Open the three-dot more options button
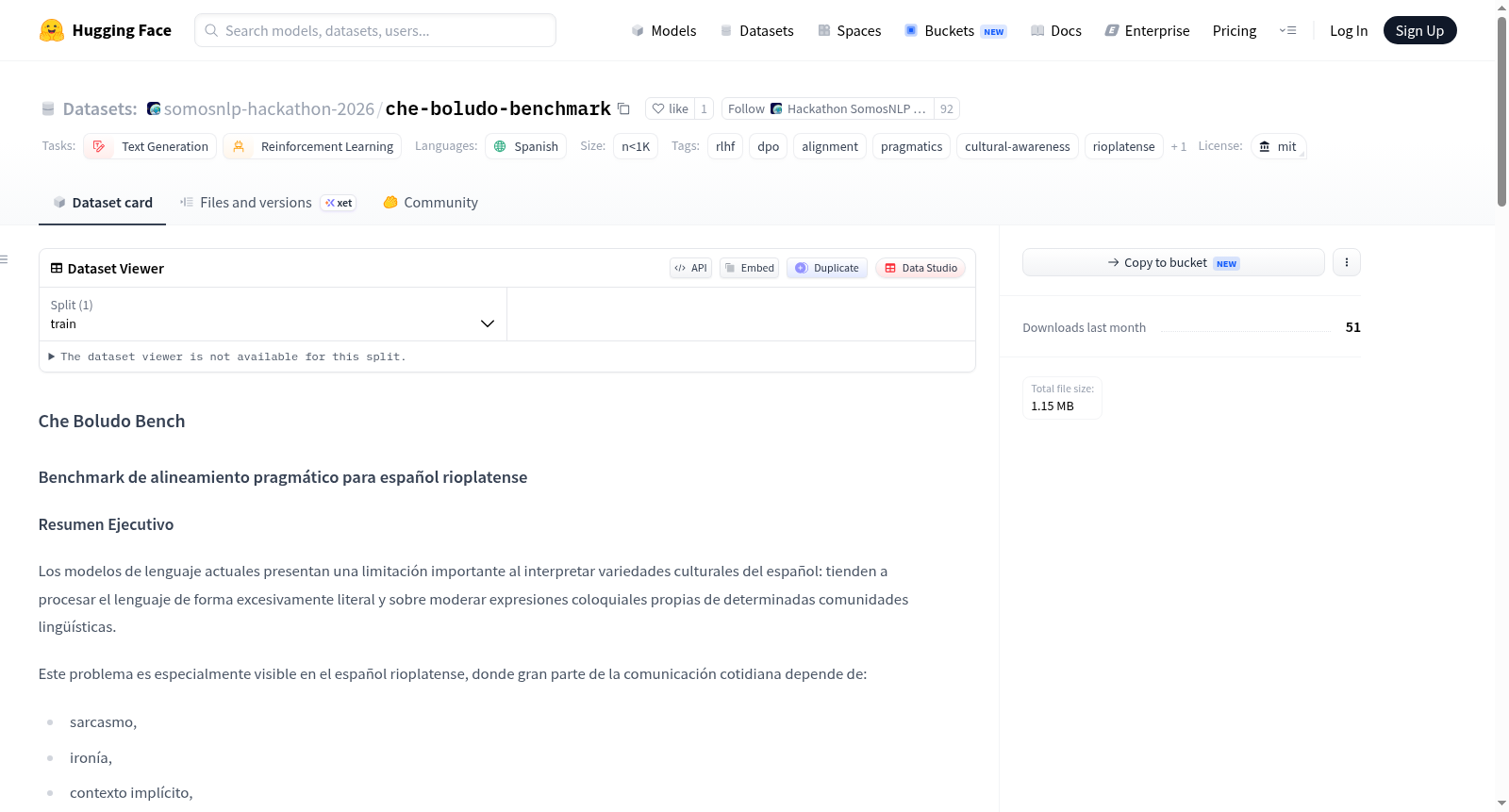 click(x=1347, y=262)
